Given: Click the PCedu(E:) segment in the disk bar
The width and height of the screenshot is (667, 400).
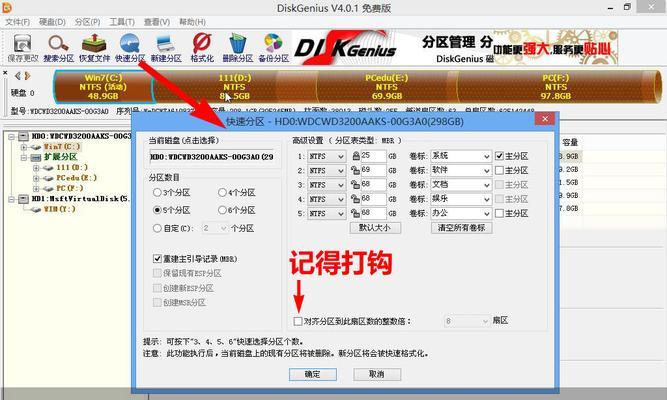Looking at the screenshot, I should pyautogui.click(x=386, y=87).
